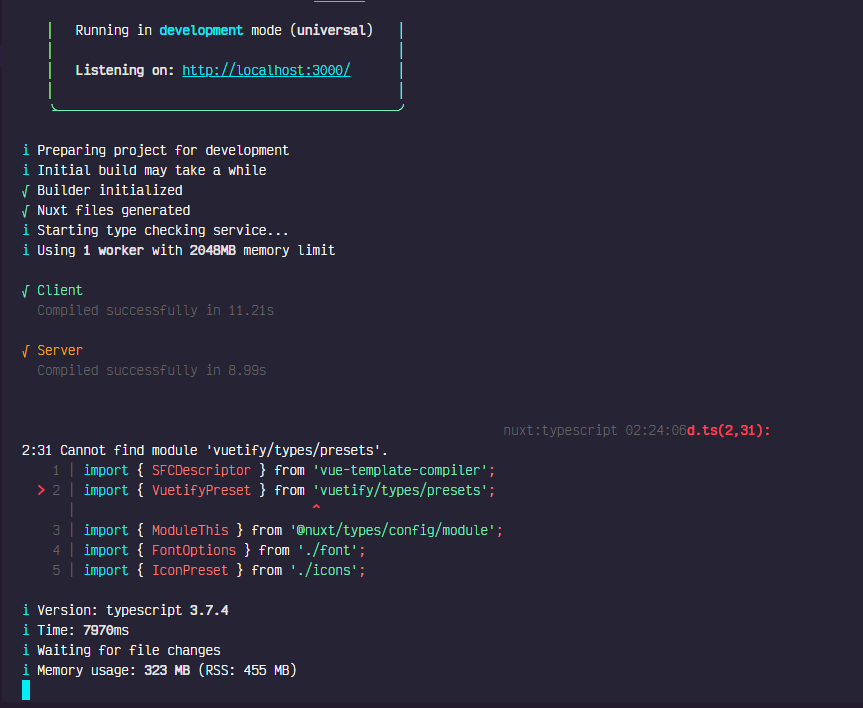Click the 'Listening on:' label

[124, 70]
